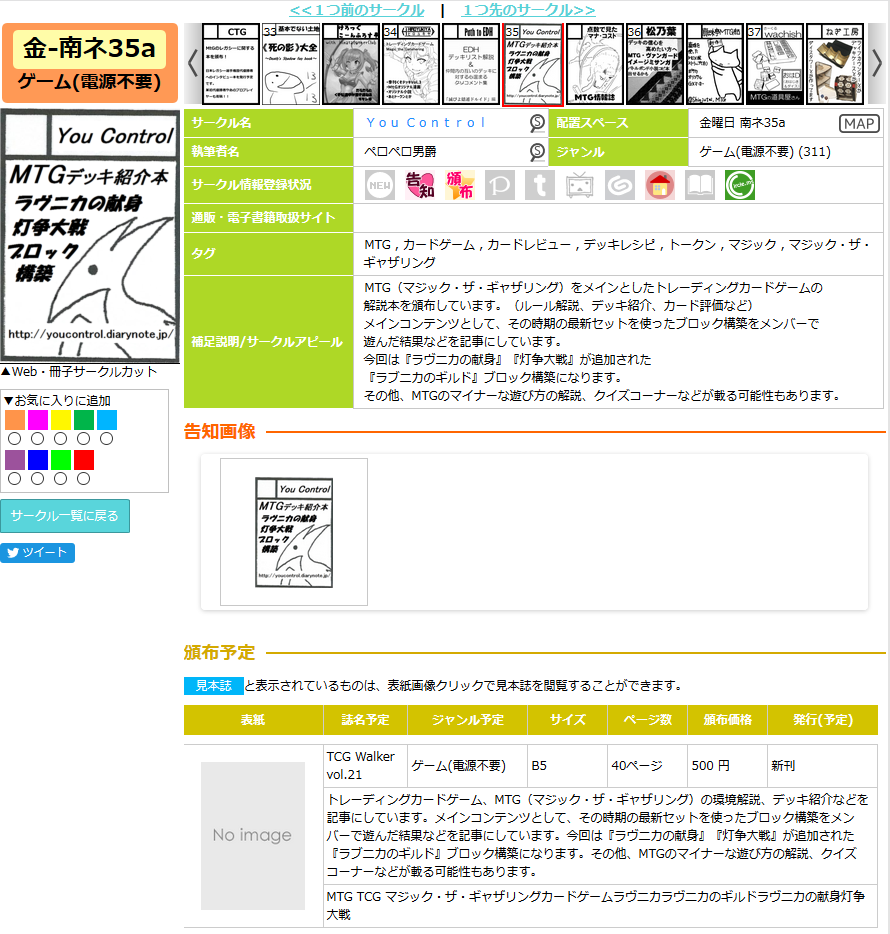The width and height of the screenshot is (890, 934).
Task: Select radio under bright green favorite color
Action: 61,479
